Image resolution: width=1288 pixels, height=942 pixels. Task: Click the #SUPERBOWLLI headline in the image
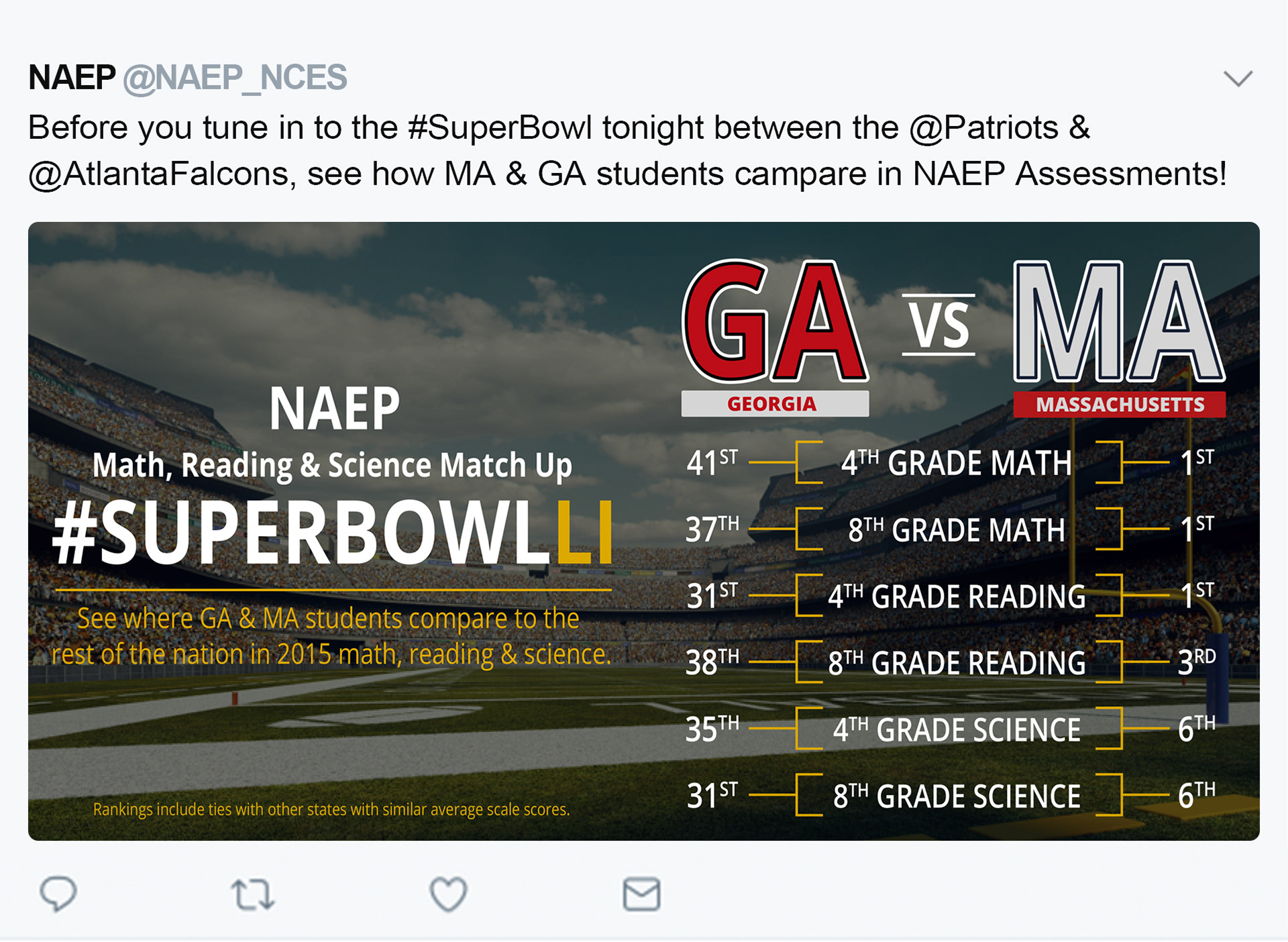coord(333,533)
